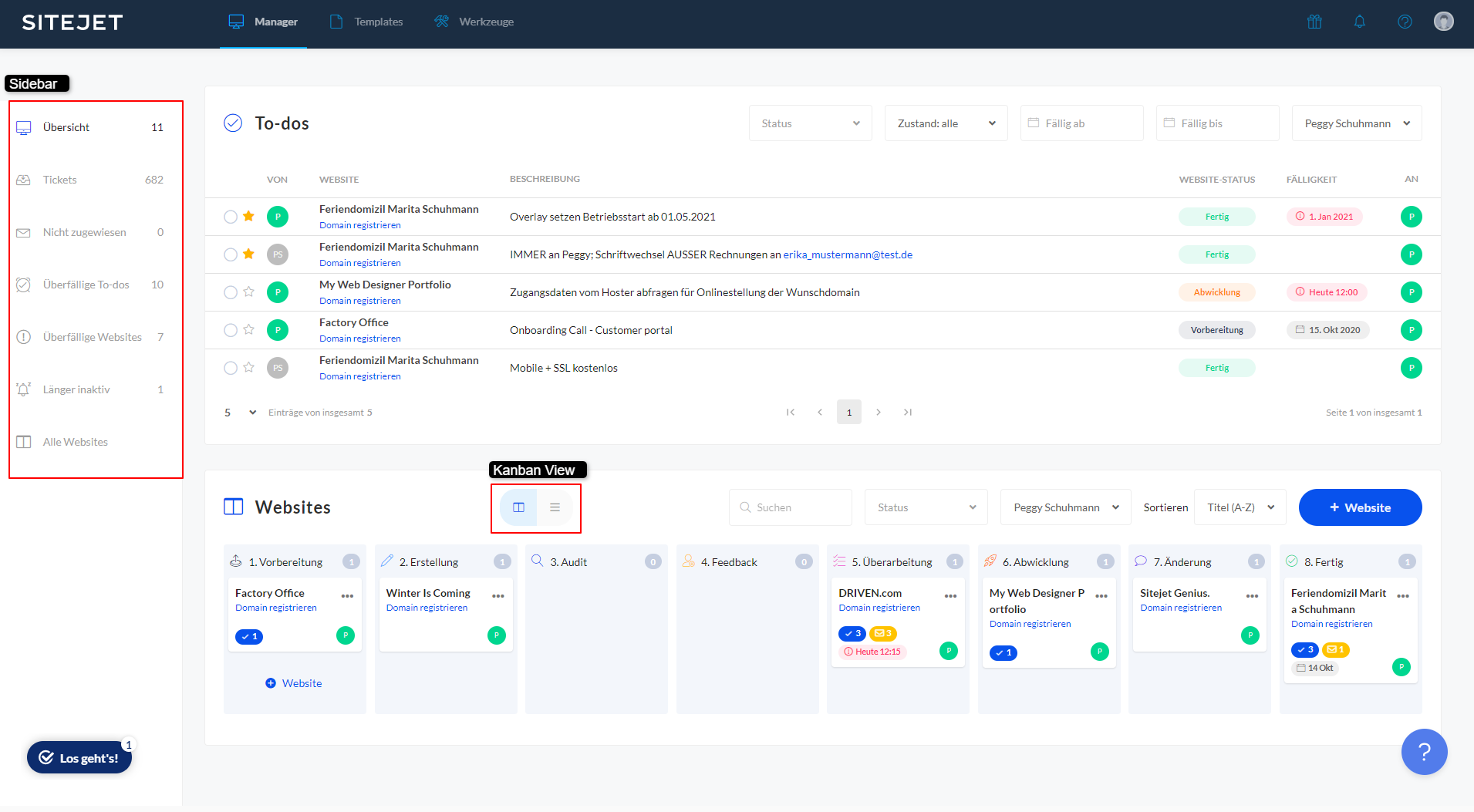Change the entries per page dropdown
Viewport: 1474px width, 812px height.
(240, 413)
